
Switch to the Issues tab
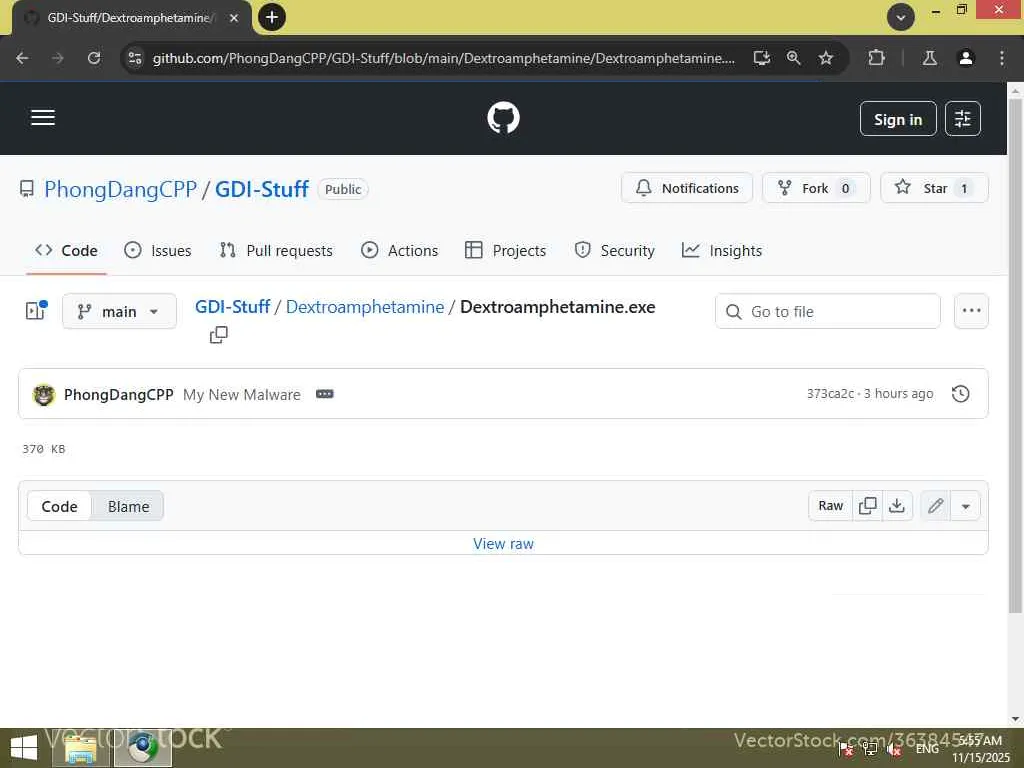point(158,251)
